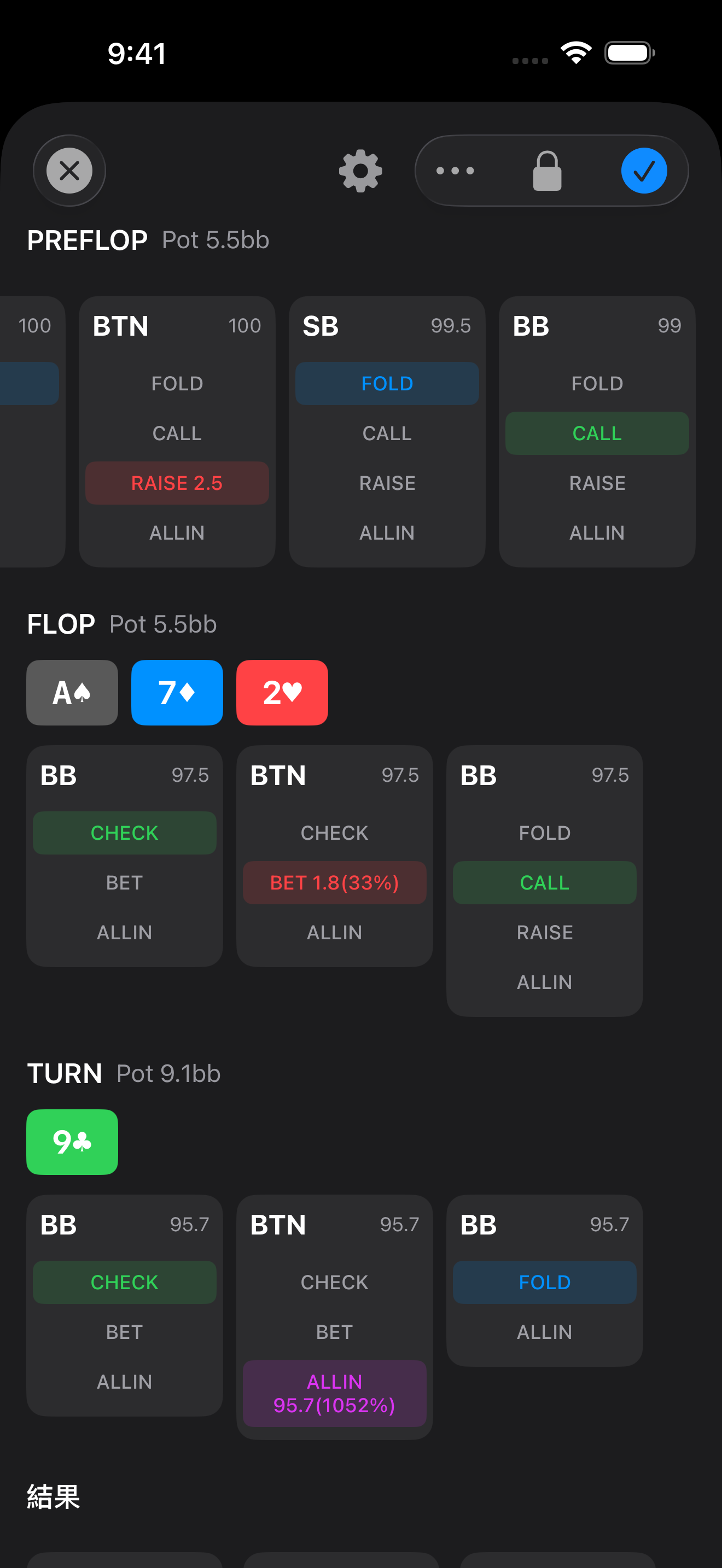
Task: Choose BET 1.8(33%) for BTN on flop
Action: 334,882
